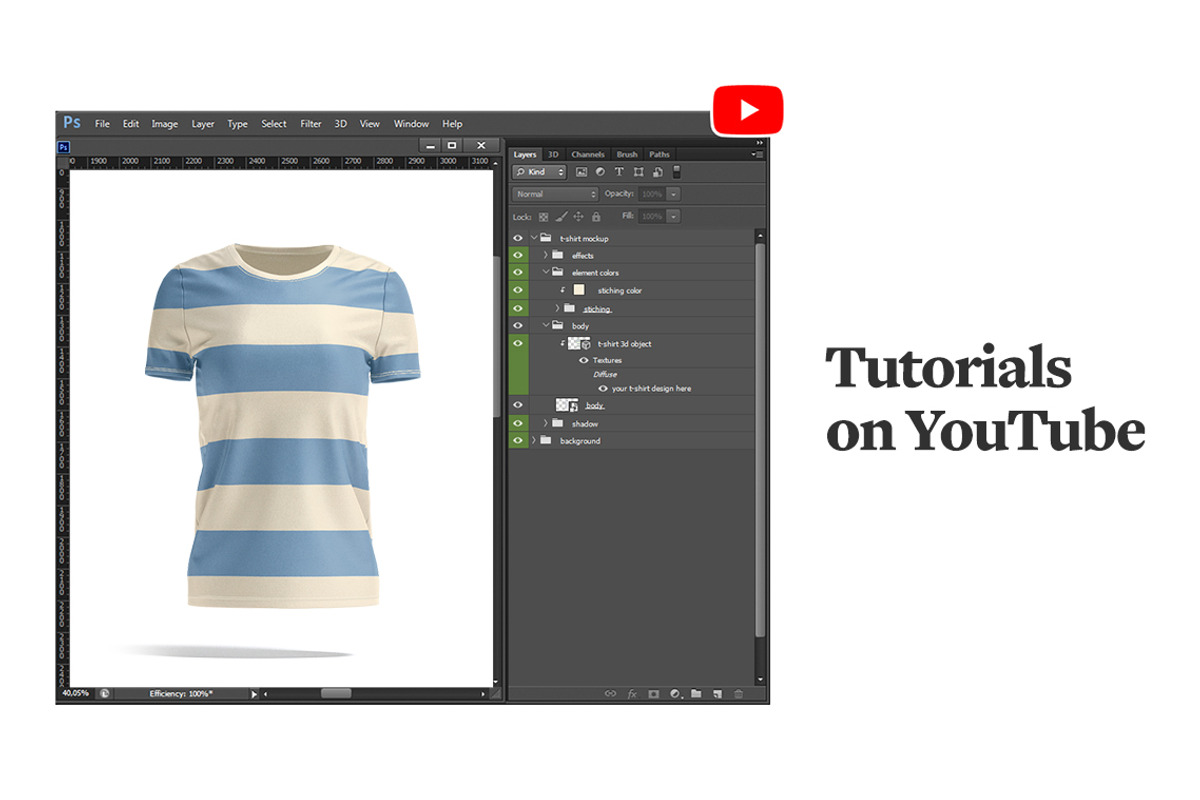Create new adjustment layer icon
The height and width of the screenshot is (800, 1200).
(676, 693)
